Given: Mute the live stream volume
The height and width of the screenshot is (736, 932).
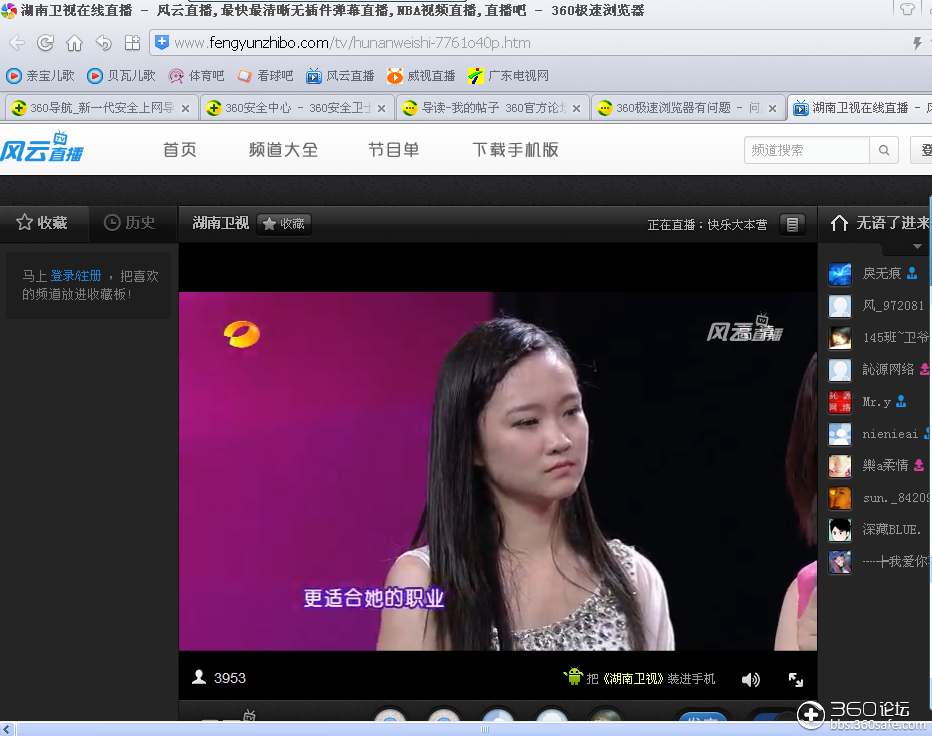Looking at the screenshot, I should tap(750, 679).
